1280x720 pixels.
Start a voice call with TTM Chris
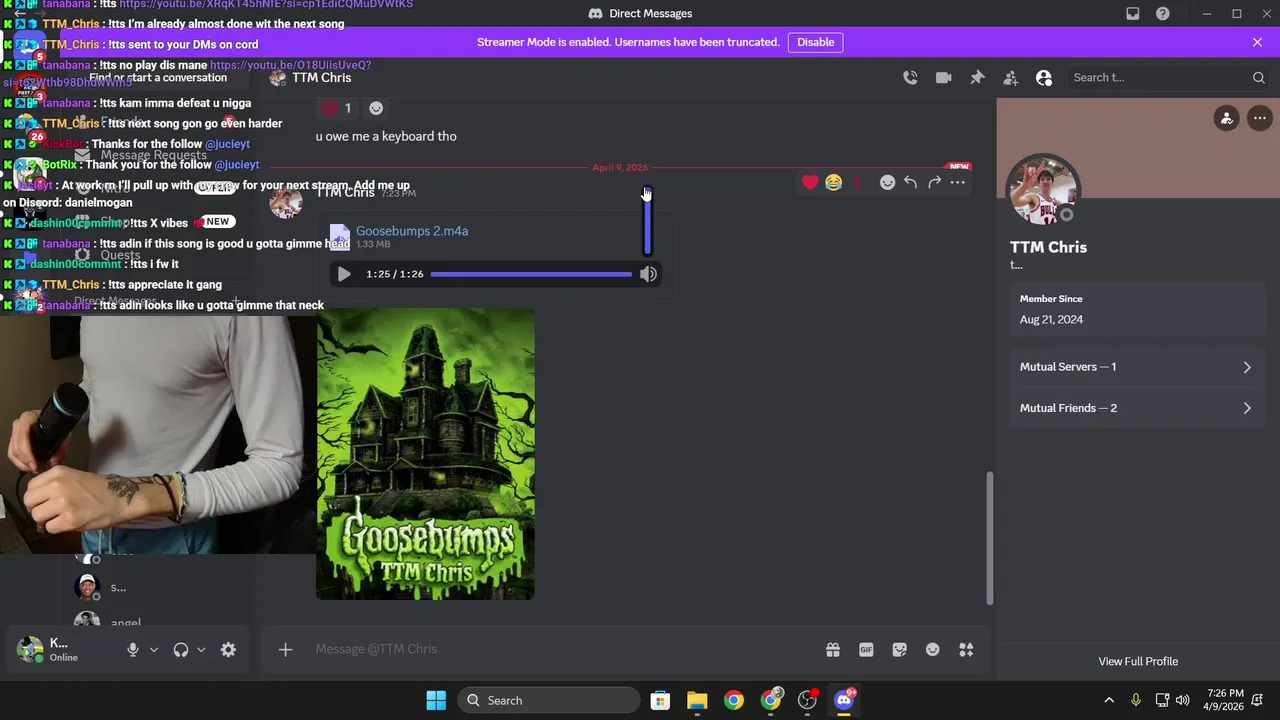pyautogui.click(x=910, y=78)
